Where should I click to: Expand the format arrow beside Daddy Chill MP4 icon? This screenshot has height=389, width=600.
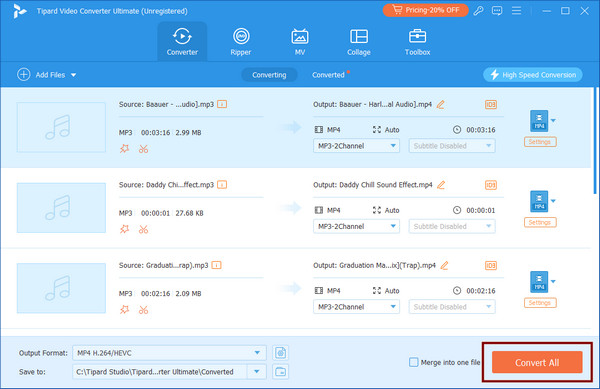pos(553,201)
